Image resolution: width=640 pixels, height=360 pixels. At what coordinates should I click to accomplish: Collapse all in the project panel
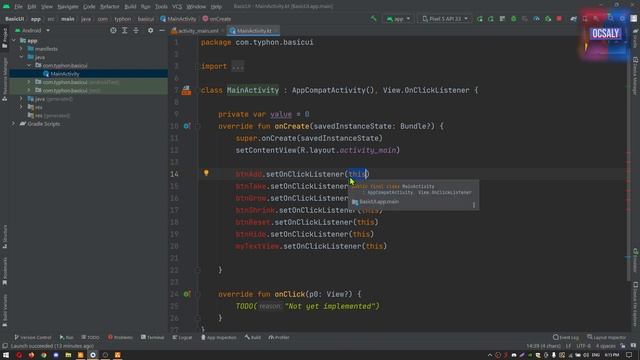click(136, 31)
